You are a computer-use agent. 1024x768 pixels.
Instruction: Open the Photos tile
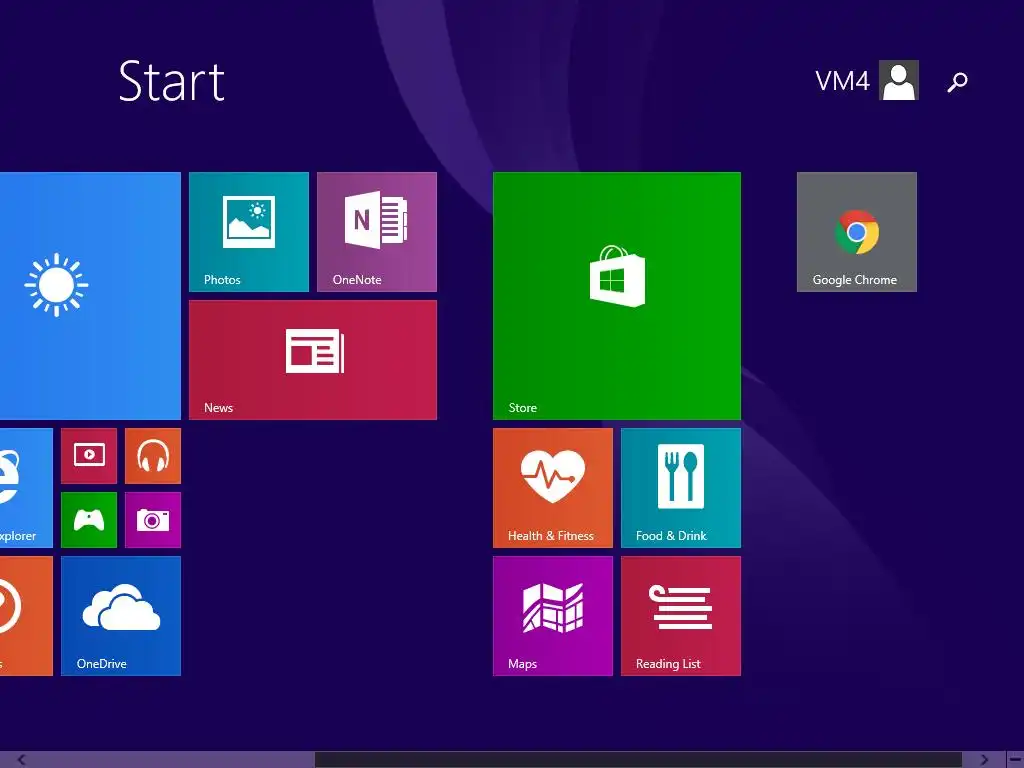tap(249, 232)
